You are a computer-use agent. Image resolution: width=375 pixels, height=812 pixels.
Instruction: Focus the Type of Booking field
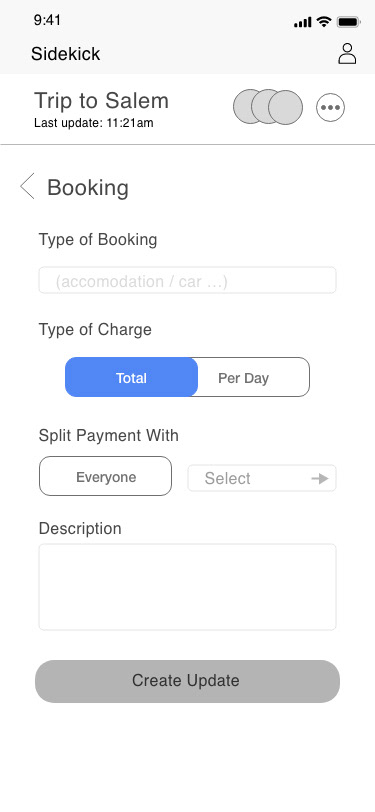point(188,280)
